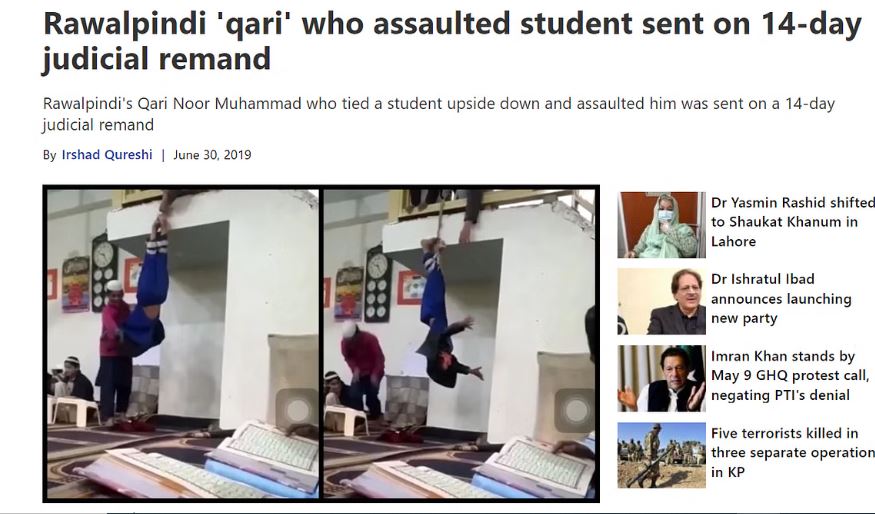This screenshot has height=514, width=875.
Task: Click the article summary about Qari Noor Muhammad
Action: pyautogui.click(x=439, y=114)
